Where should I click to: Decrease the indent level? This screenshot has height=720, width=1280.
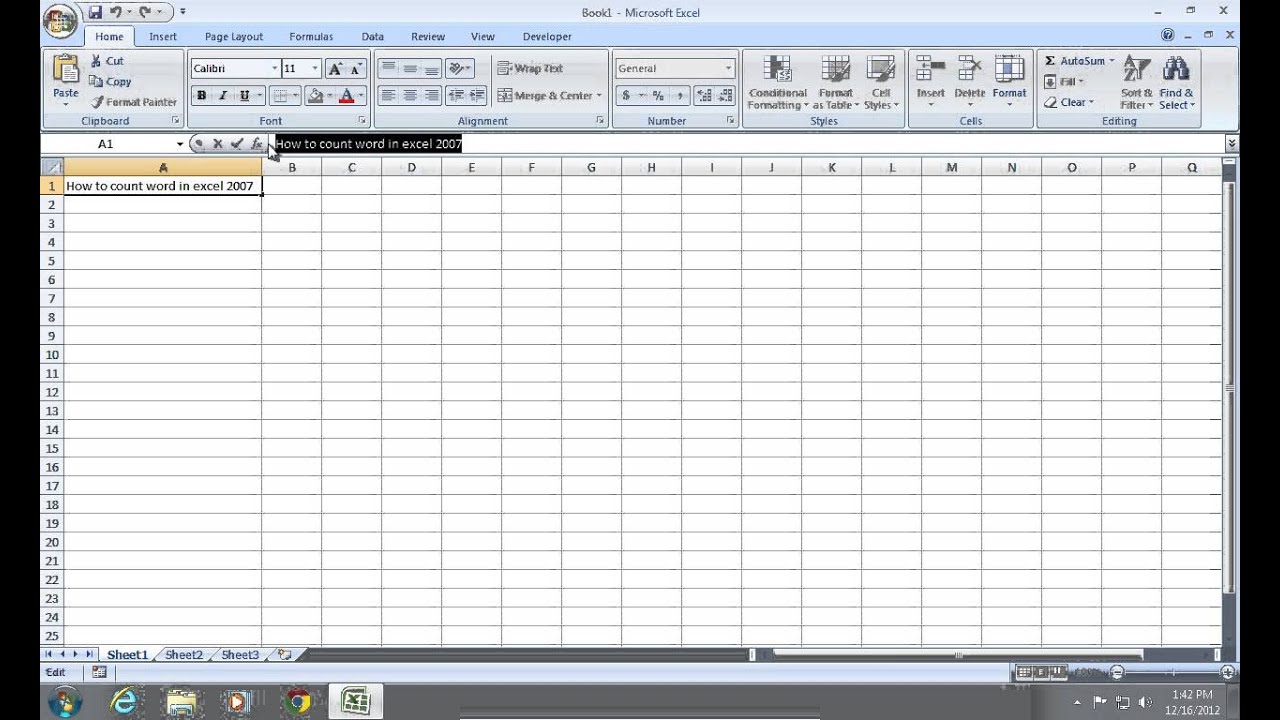pos(456,96)
